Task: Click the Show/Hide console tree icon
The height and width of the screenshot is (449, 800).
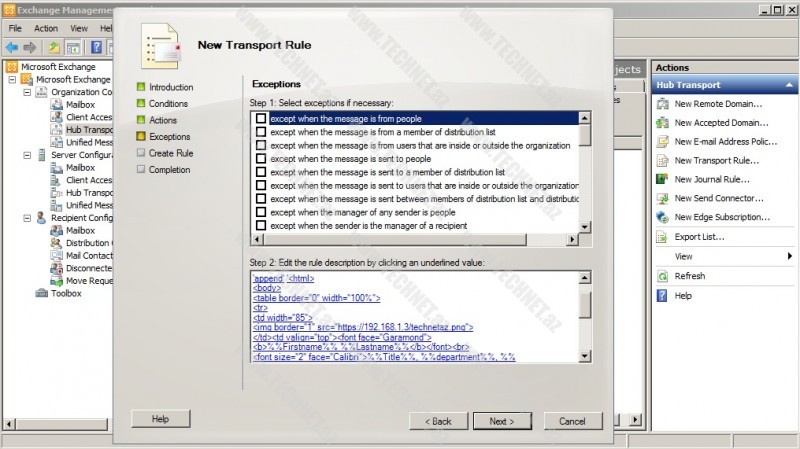Action: coord(73,48)
